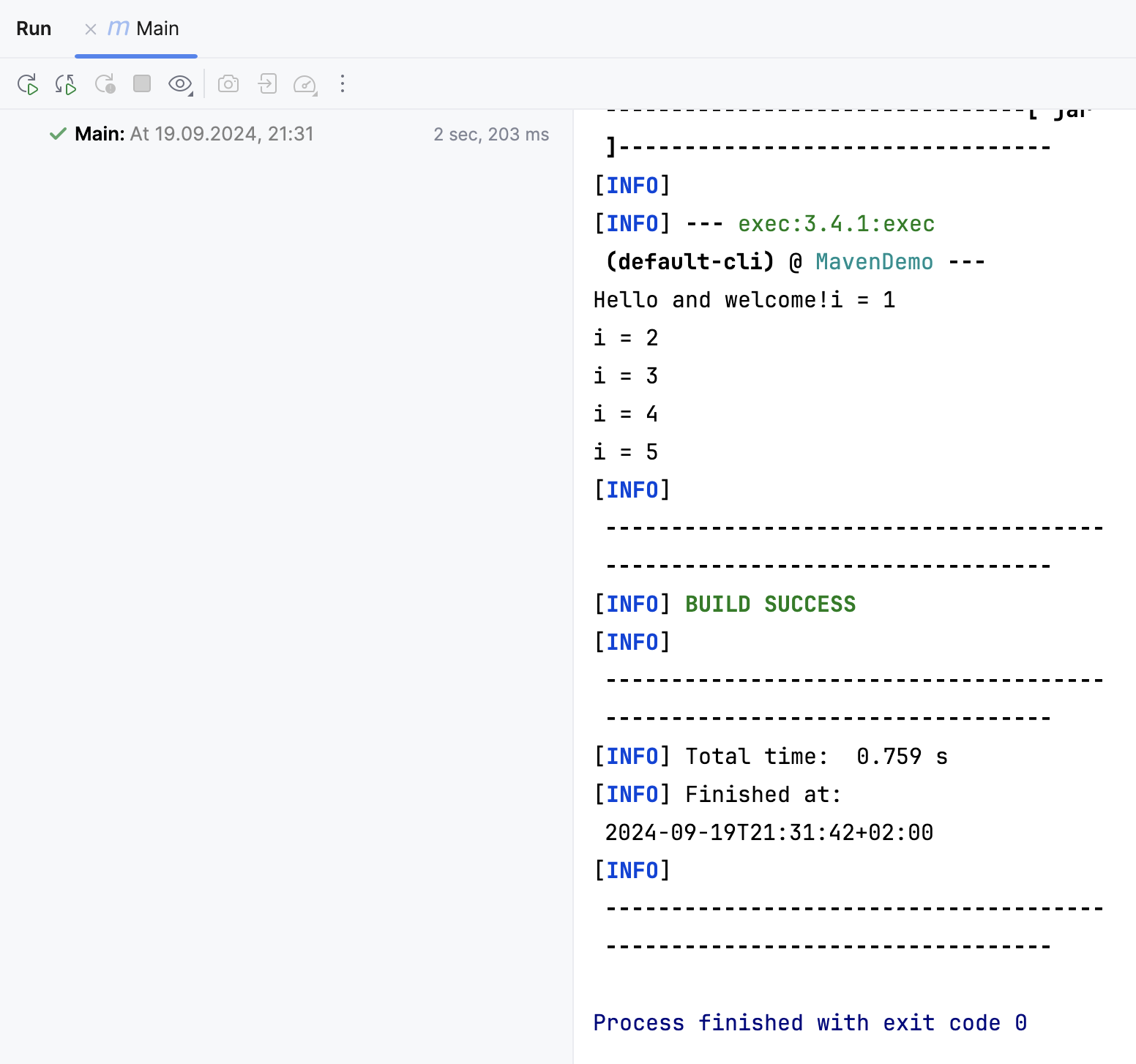
Task: Click the Rerun Main icon
Action: click(27, 84)
